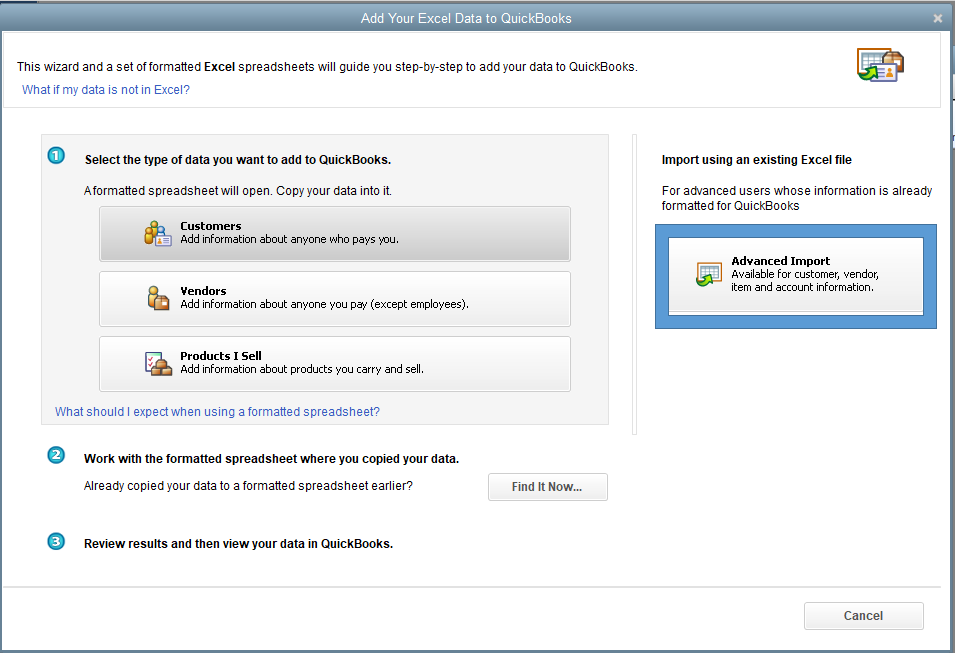Open the formatted spreadsheet expectations help link
This screenshot has height=653, width=955.
217,412
